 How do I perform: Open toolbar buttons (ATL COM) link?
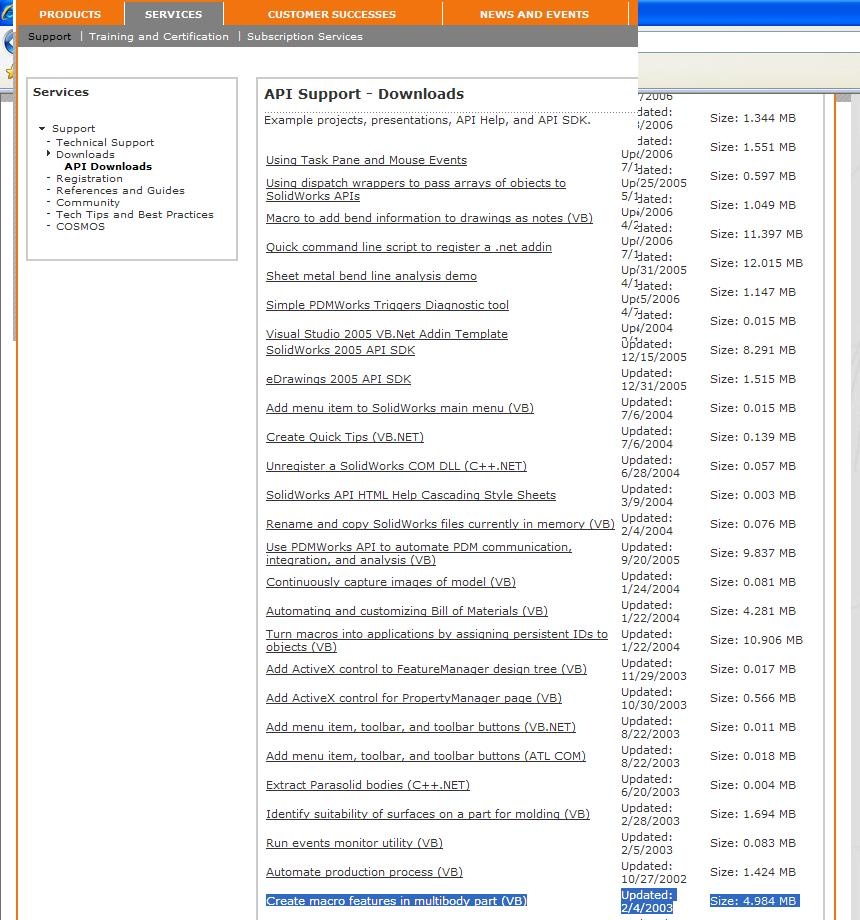click(x=425, y=756)
